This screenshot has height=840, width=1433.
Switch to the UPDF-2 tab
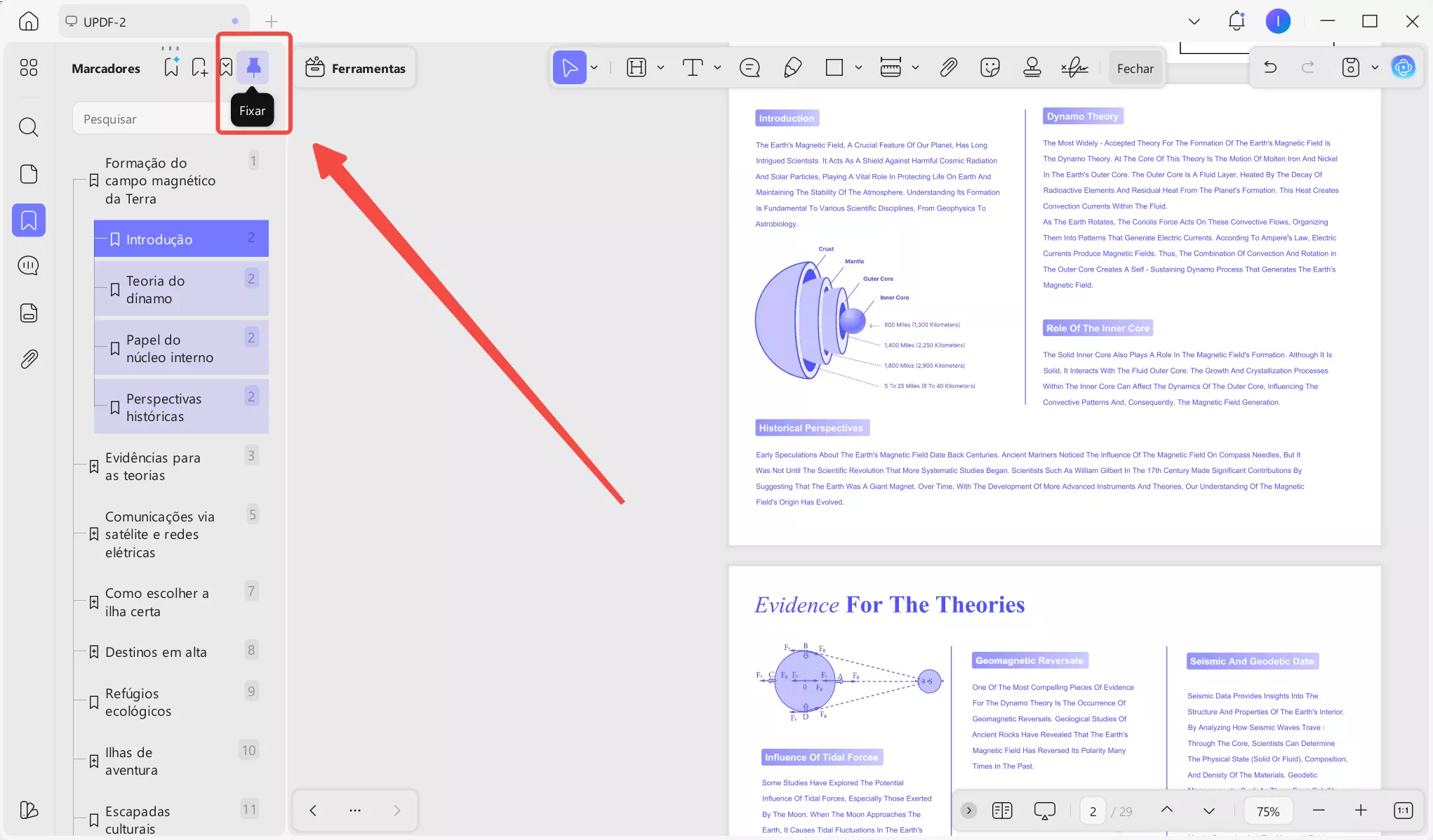tap(104, 22)
